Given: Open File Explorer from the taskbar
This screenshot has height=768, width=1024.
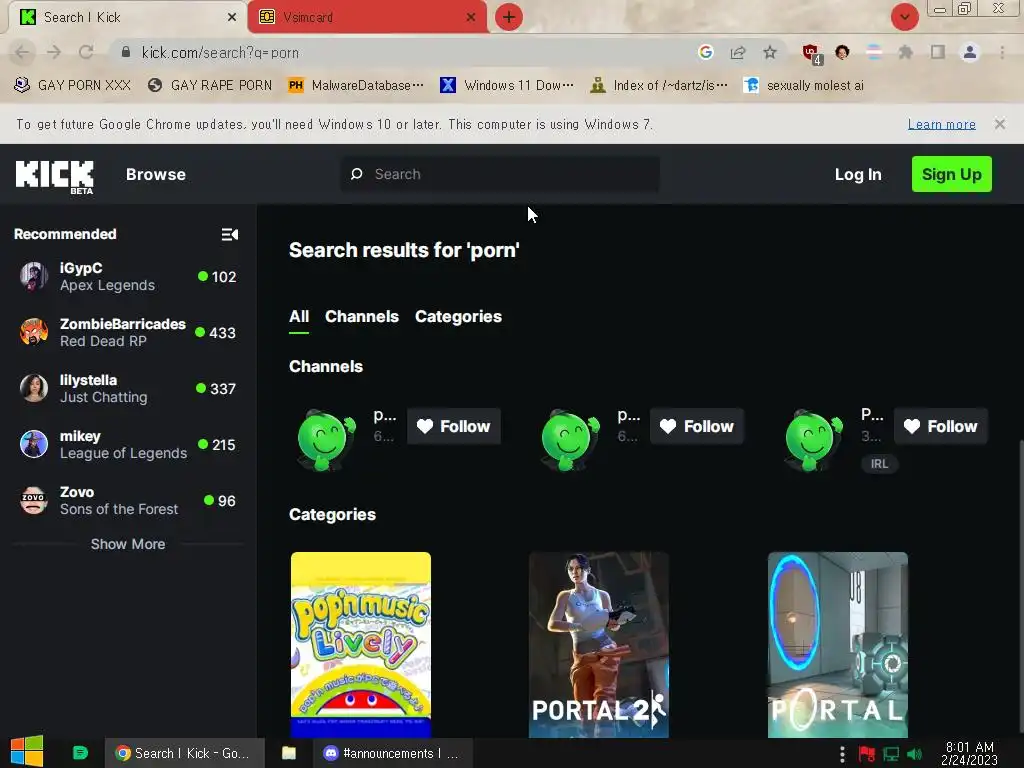Looking at the screenshot, I should point(289,753).
